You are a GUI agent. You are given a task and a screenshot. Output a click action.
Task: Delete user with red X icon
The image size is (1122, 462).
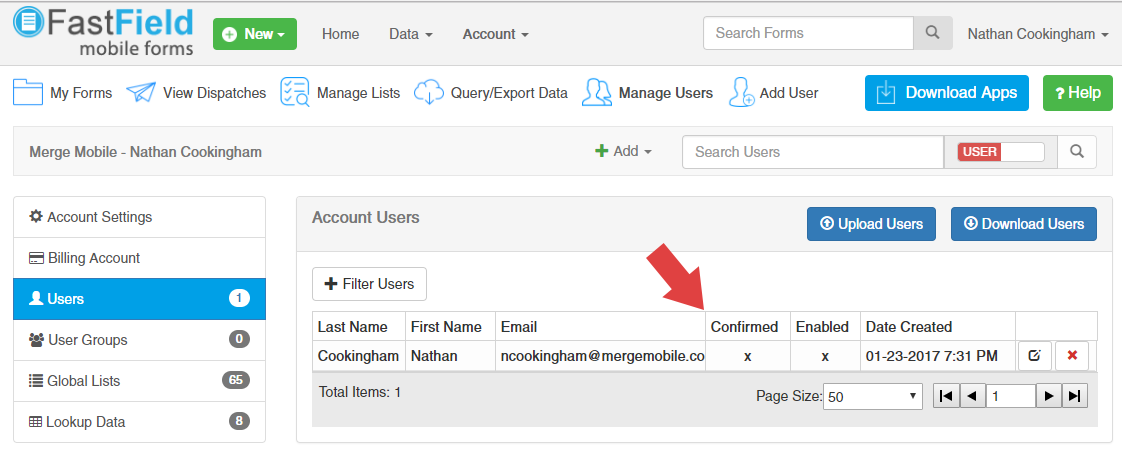[1072, 356]
